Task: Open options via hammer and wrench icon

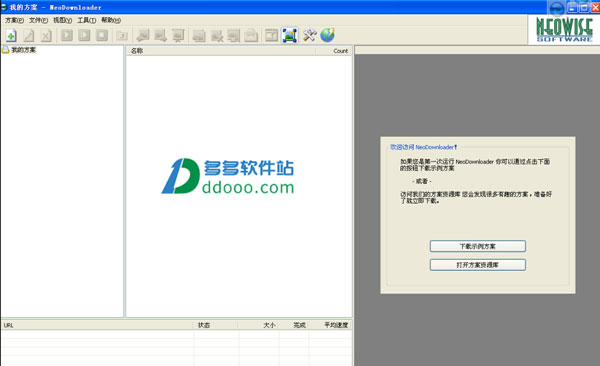Action: click(x=310, y=35)
